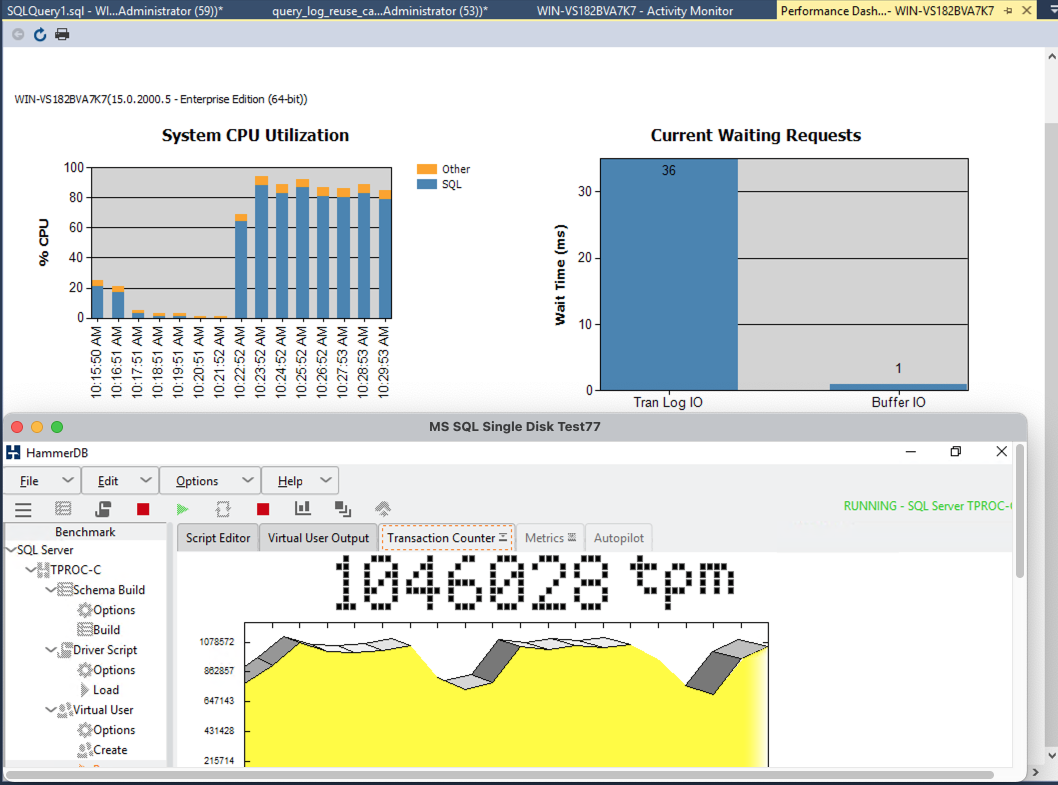Click the Buffer IO bar in the waiting chart
This screenshot has width=1058, height=785.
point(898,387)
